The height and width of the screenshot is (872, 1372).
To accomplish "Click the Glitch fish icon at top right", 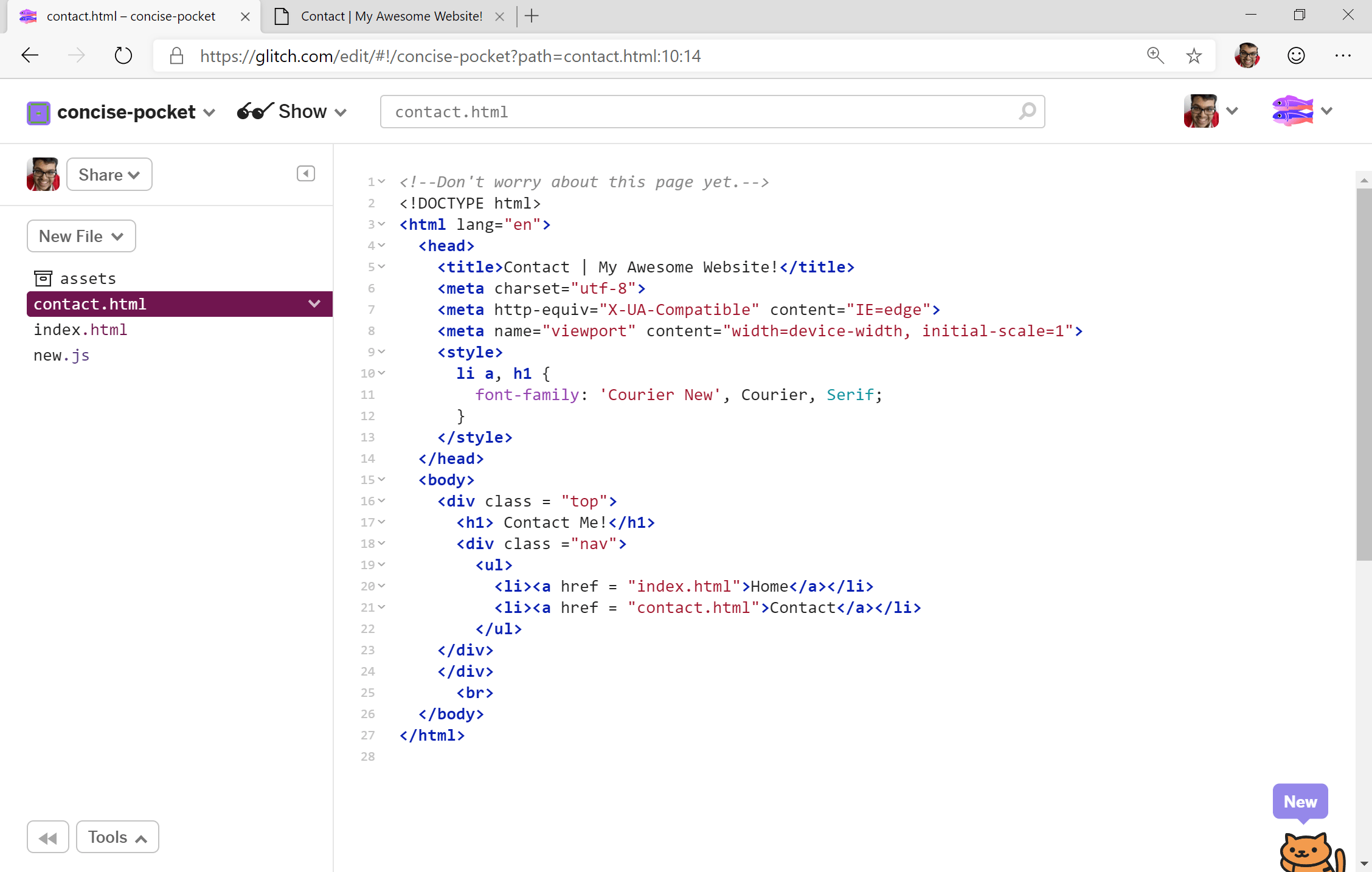I will point(1293,111).
